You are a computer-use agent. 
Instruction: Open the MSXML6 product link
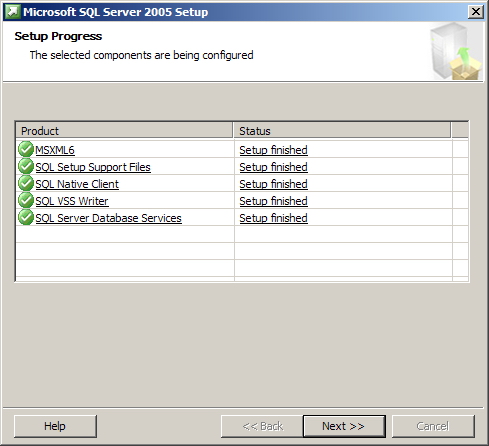pos(55,150)
